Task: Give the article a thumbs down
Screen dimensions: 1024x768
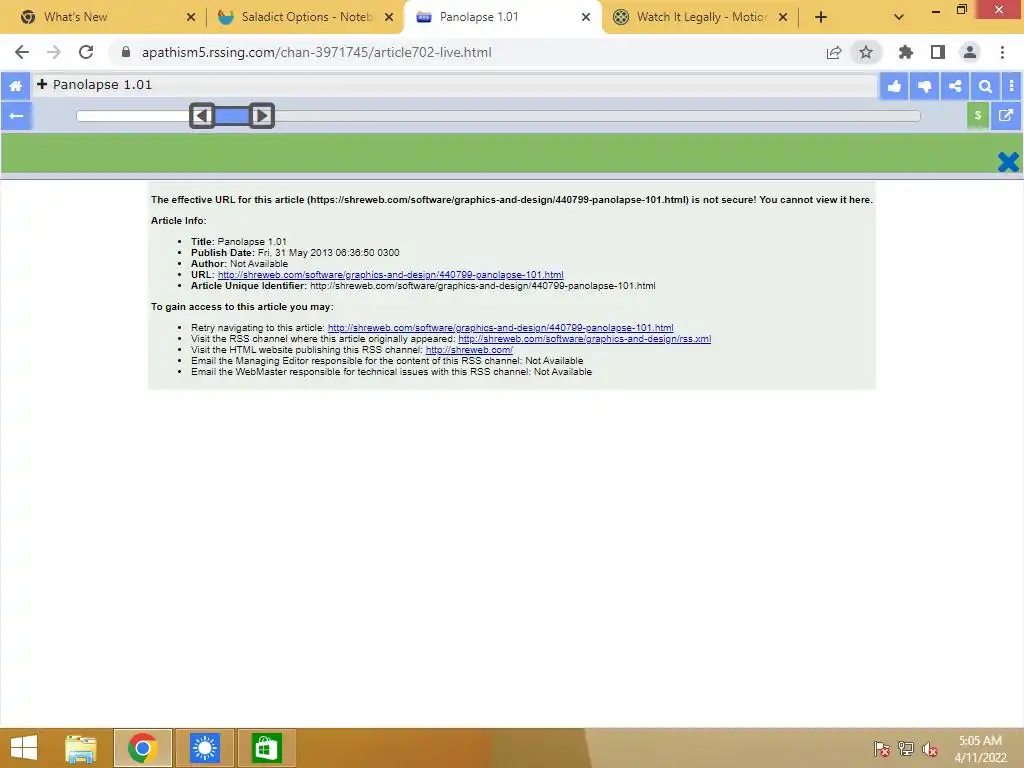Action: click(925, 86)
